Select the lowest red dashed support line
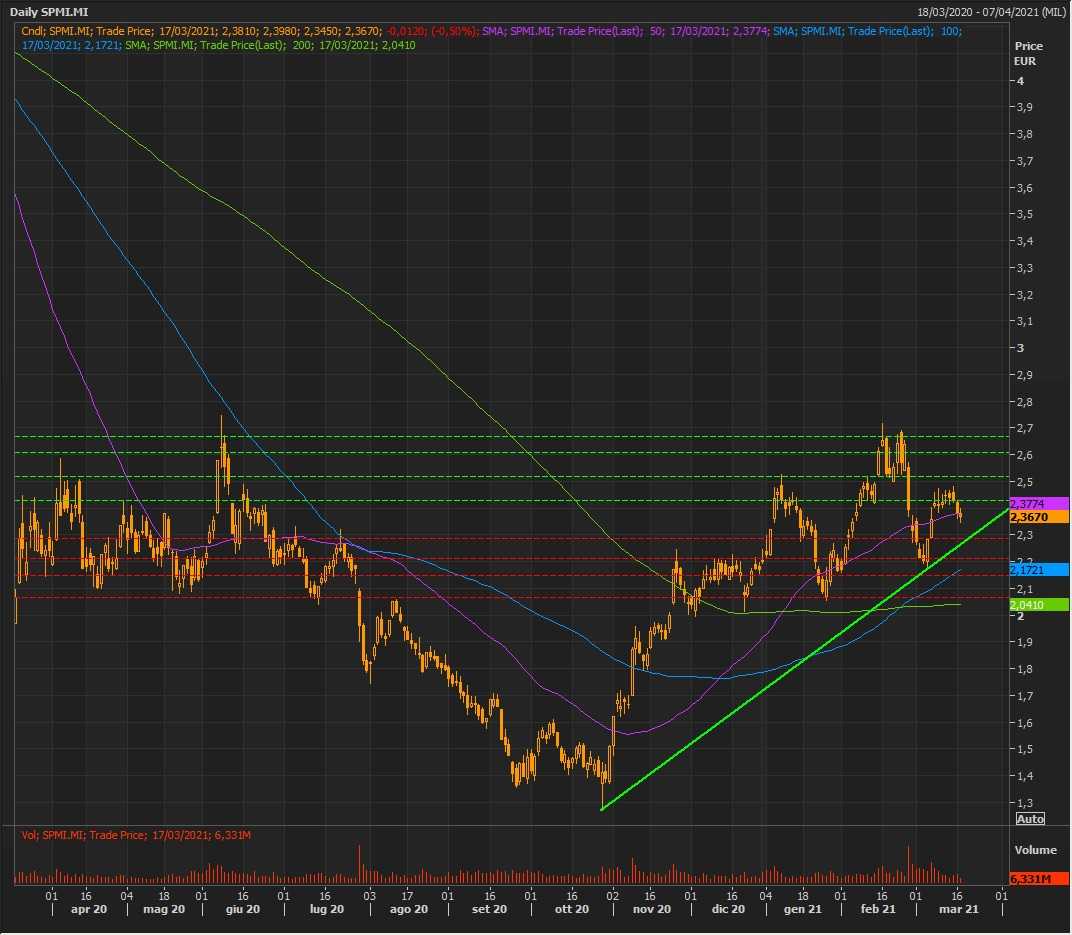 (x=500, y=598)
